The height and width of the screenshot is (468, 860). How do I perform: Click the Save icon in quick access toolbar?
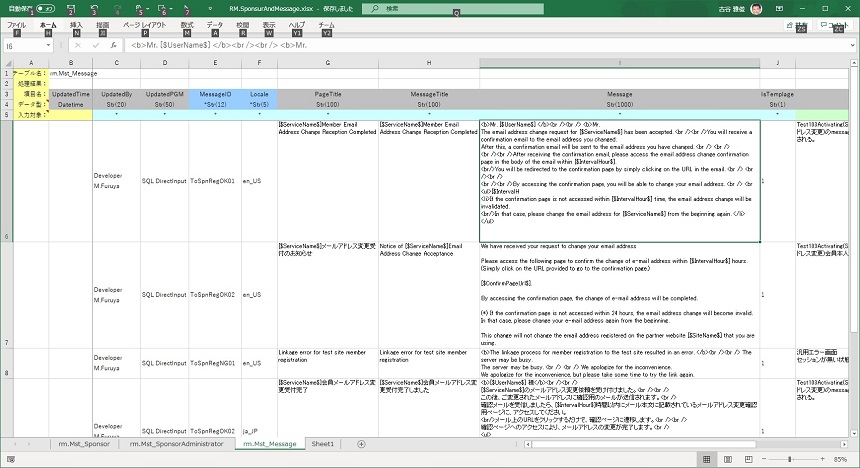click(70, 9)
